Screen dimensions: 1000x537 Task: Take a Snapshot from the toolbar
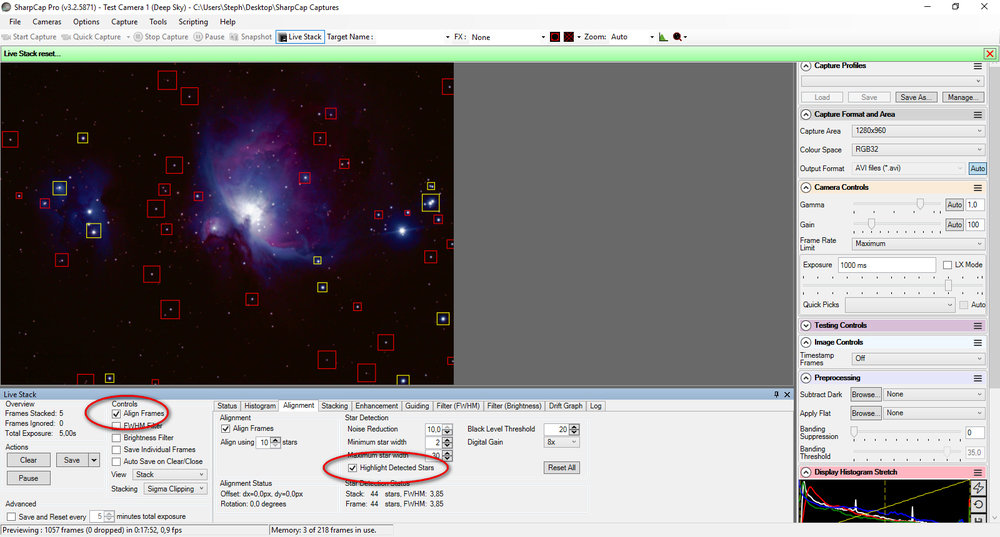[250, 37]
